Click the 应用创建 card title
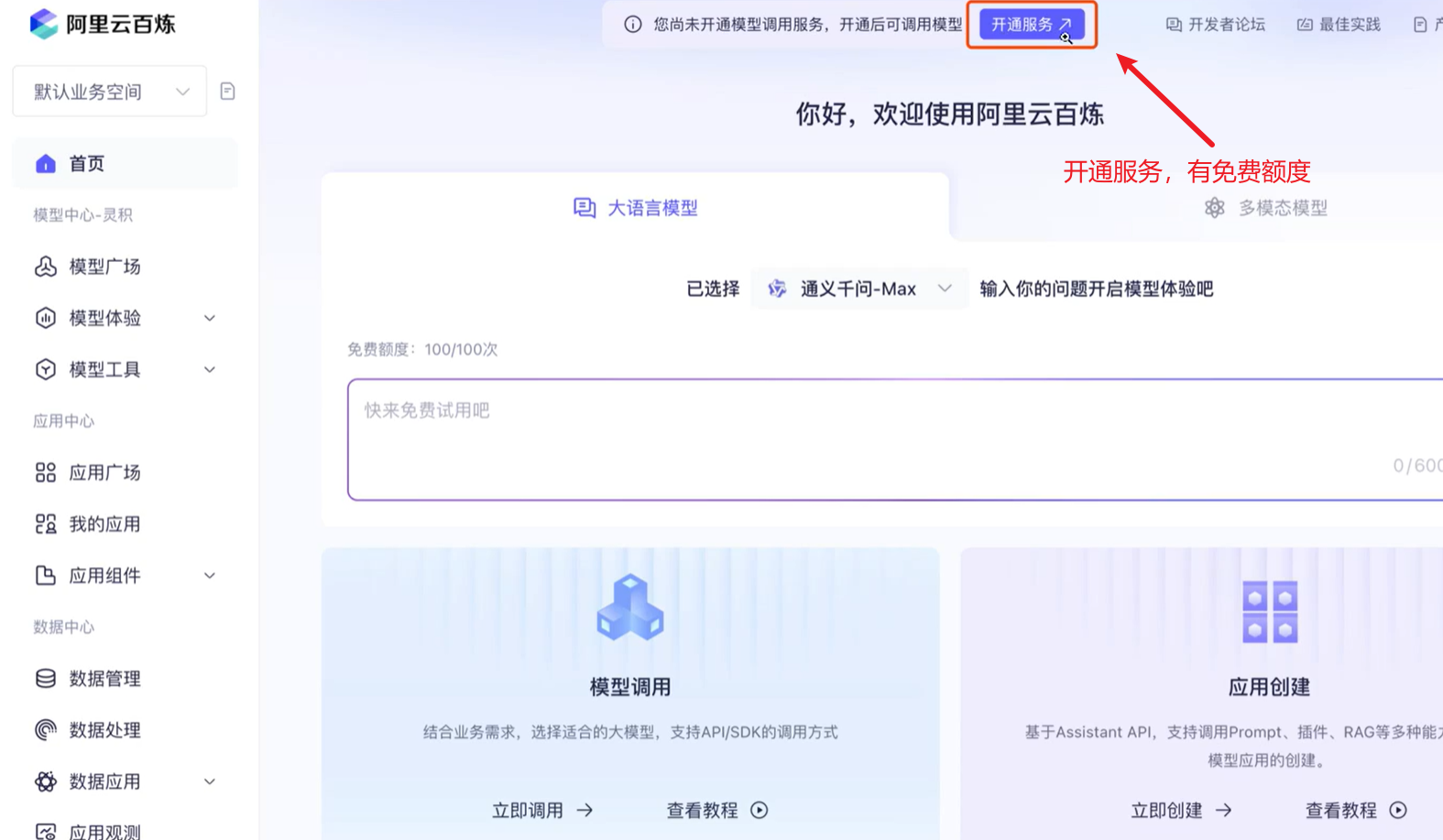 pyautogui.click(x=1269, y=687)
